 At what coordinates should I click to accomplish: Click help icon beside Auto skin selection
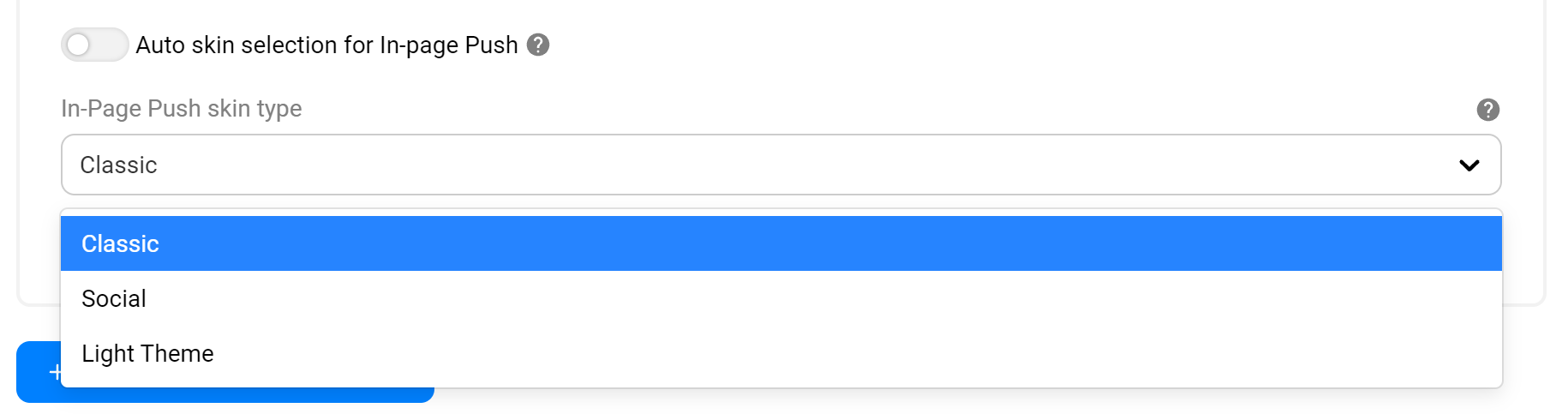tap(538, 45)
